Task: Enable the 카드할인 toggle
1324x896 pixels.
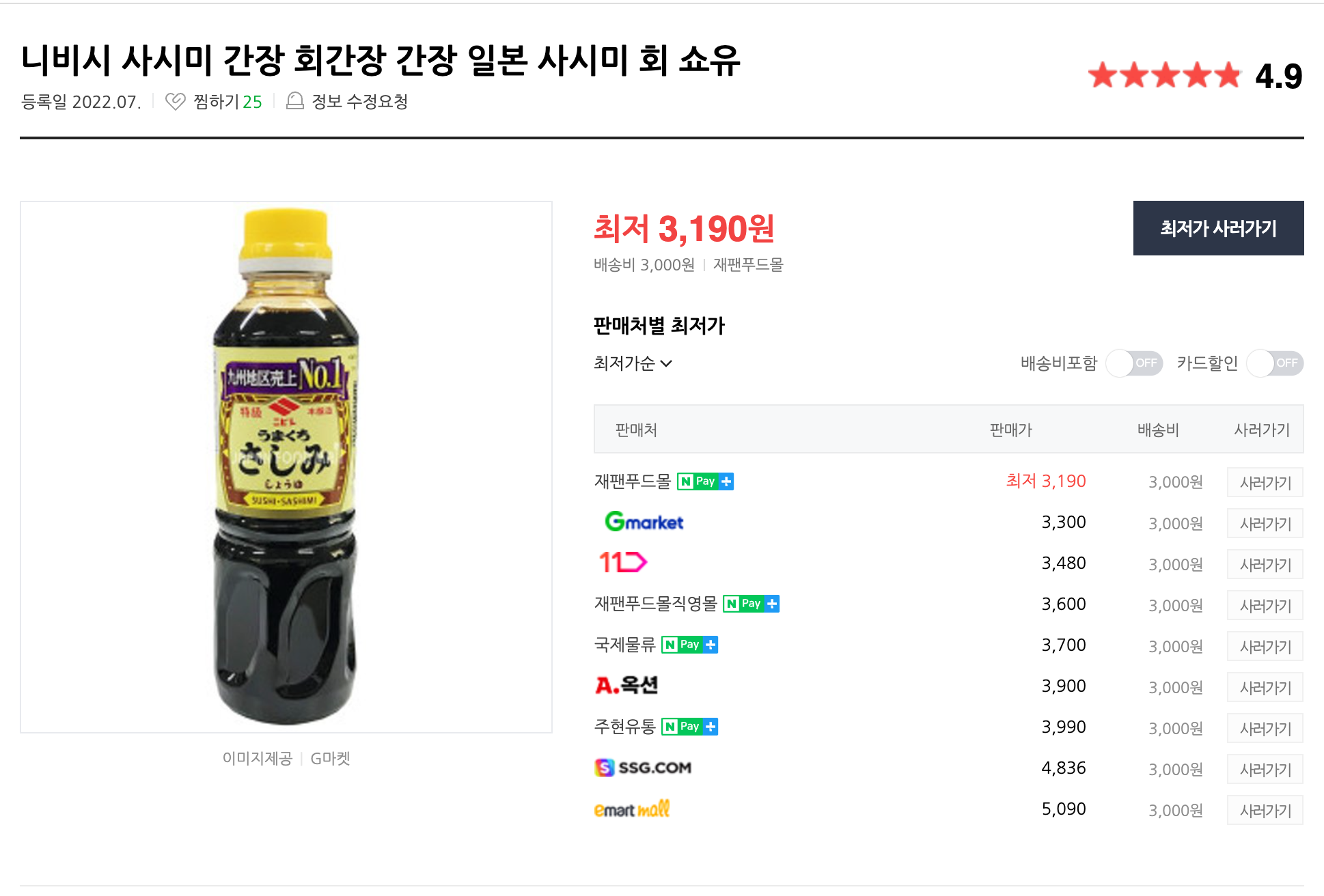Action: tap(1275, 363)
